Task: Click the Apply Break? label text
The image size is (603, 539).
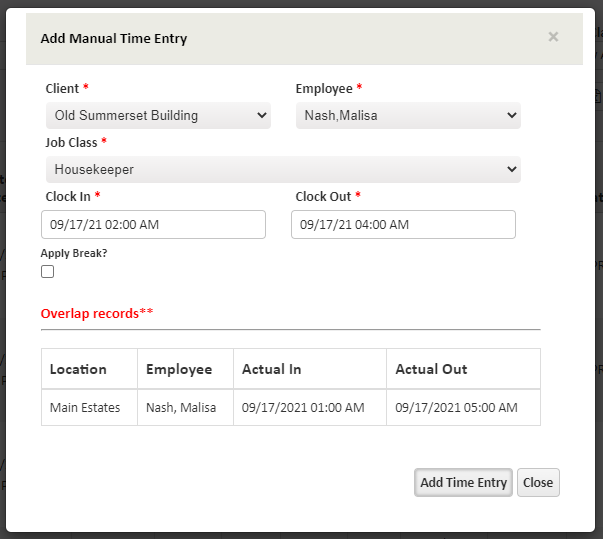Action: 74,253
